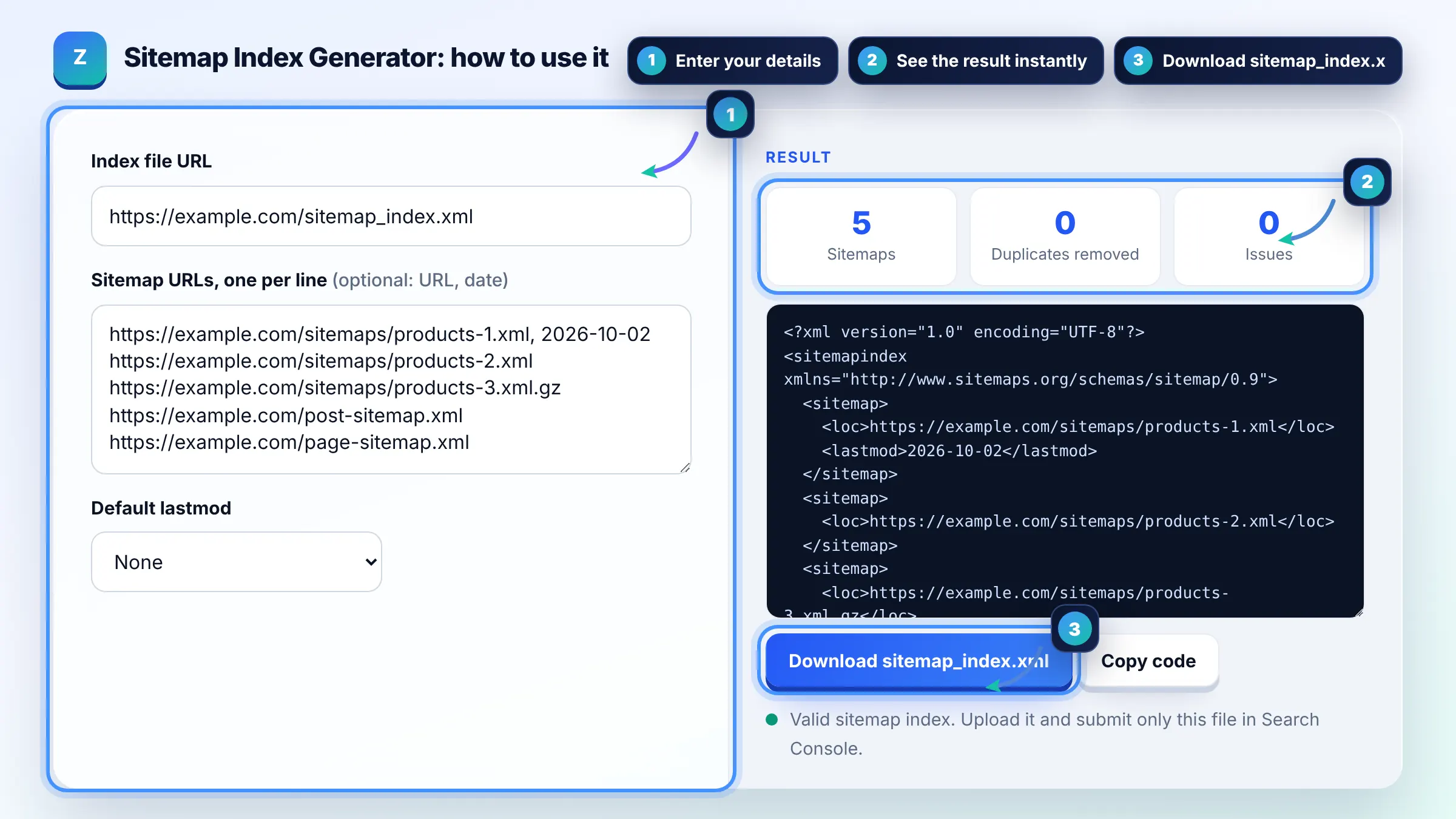Click the XML result code box
1456x819 pixels.
click(1065, 461)
